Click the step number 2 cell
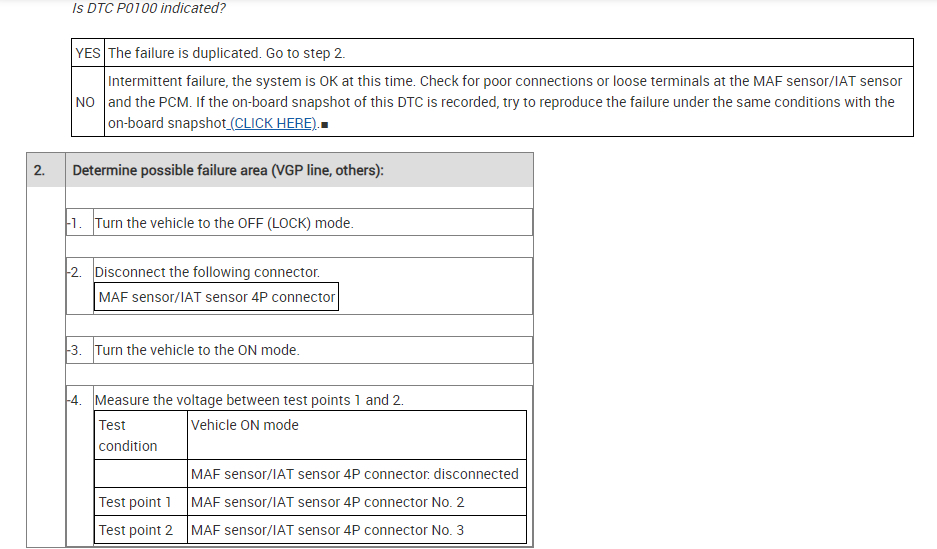937x549 pixels. (x=39, y=171)
